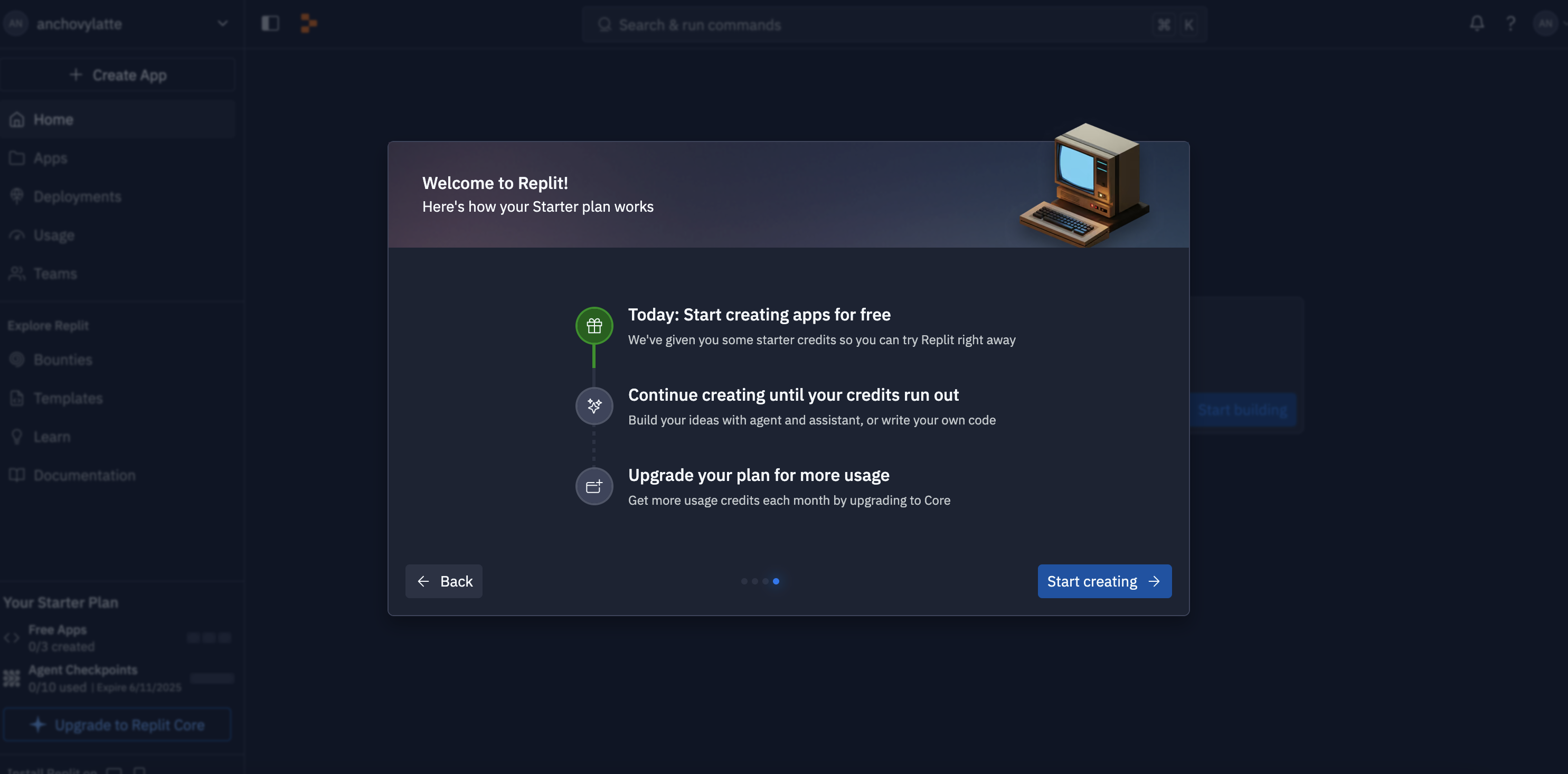Click the upgrade plan wallet-plus icon

pos(594,486)
